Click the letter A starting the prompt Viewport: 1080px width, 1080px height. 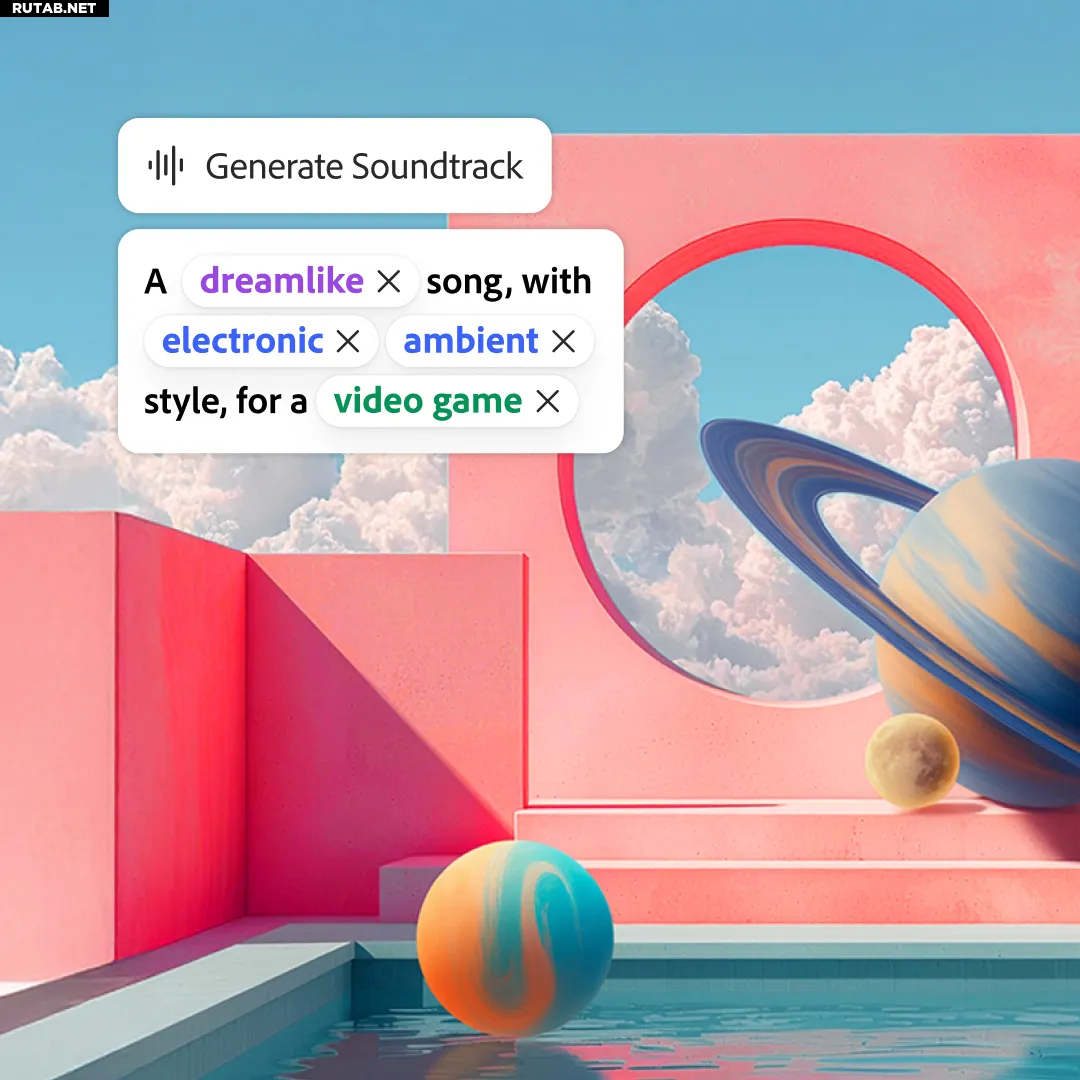tap(155, 282)
